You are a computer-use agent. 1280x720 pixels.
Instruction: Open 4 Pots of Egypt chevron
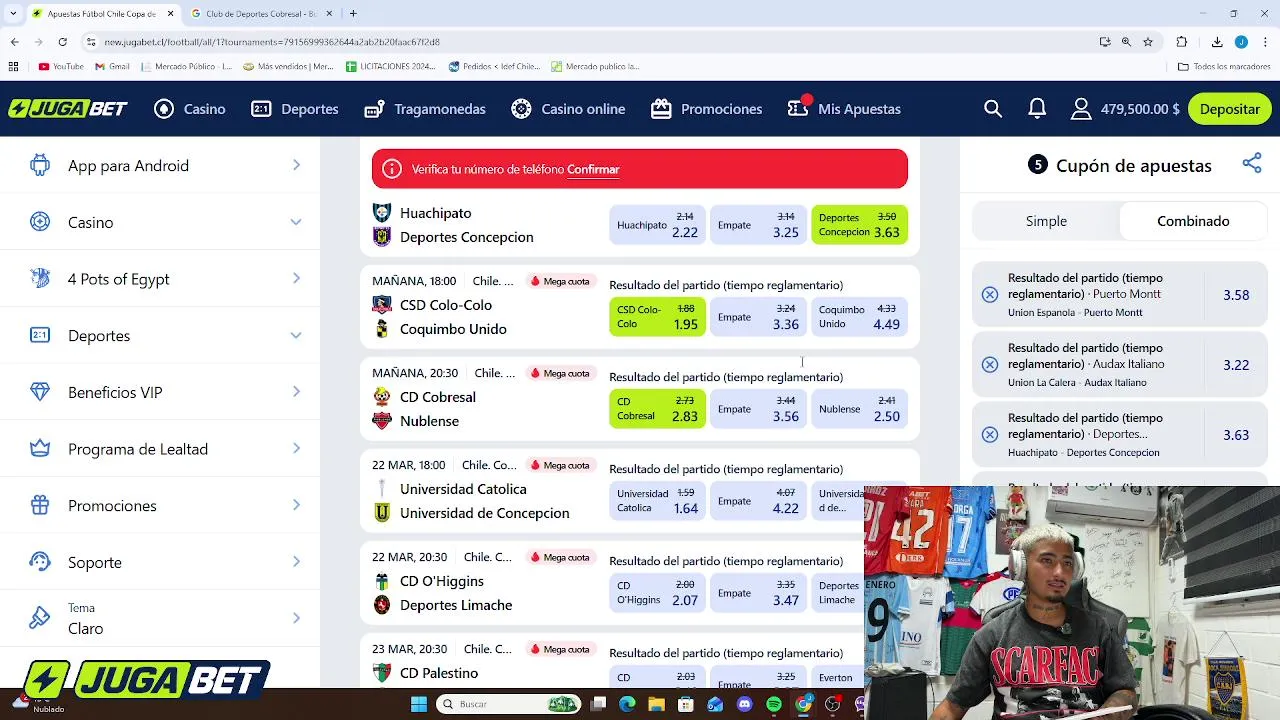[296, 278]
